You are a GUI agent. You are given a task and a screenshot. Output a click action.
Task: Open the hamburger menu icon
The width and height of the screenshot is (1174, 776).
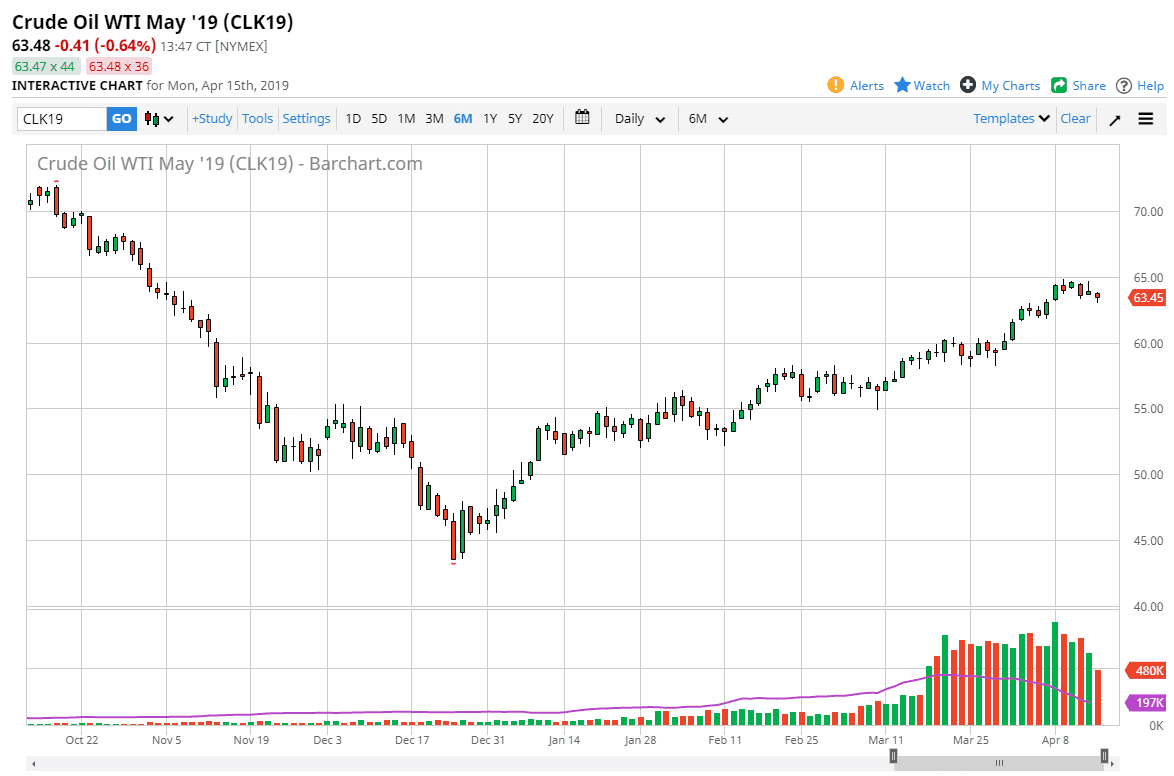(x=1146, y=119)
